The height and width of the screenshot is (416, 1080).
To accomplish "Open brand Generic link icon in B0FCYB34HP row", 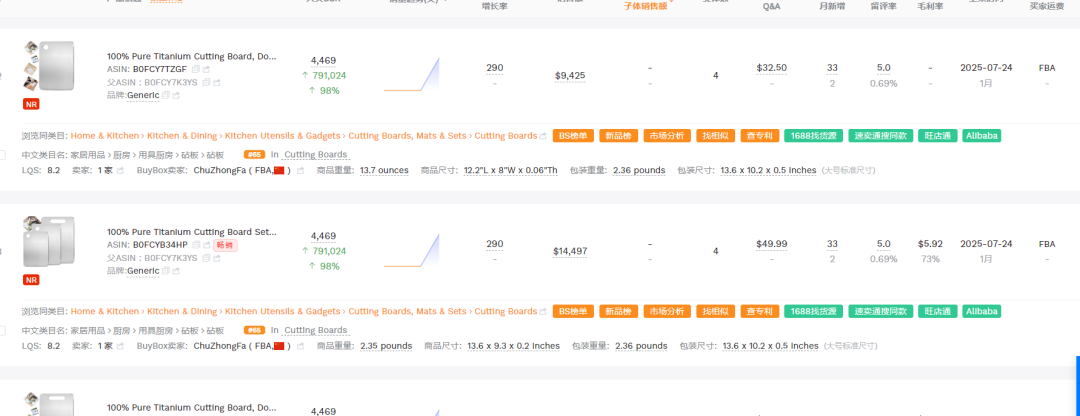I will pyautogui.click(x=176, y=271).
